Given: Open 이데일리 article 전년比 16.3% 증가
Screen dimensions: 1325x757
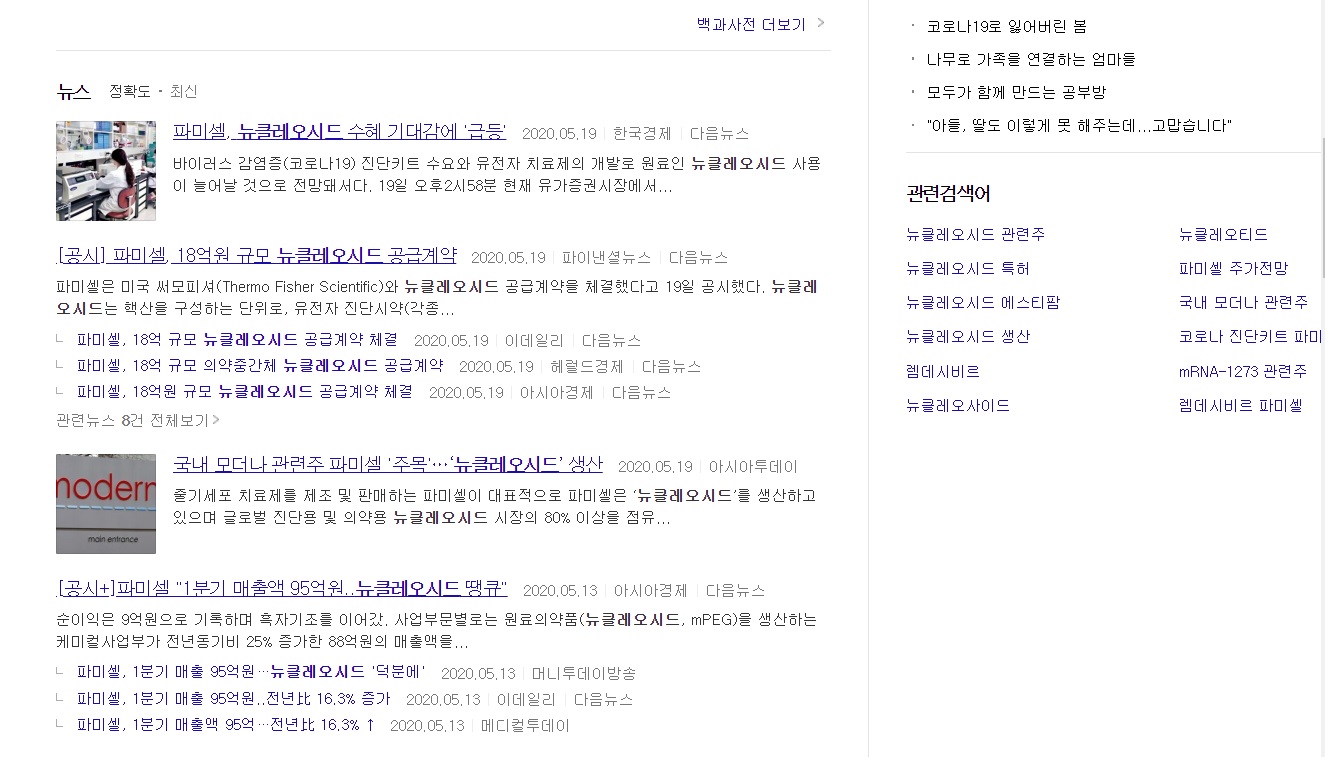Looking at the screenshot, I should (x=233, y=699).
